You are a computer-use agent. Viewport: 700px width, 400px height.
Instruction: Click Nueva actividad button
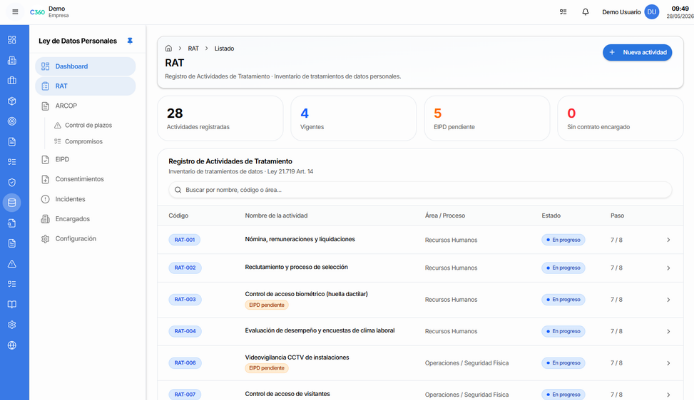coord(637,52)
